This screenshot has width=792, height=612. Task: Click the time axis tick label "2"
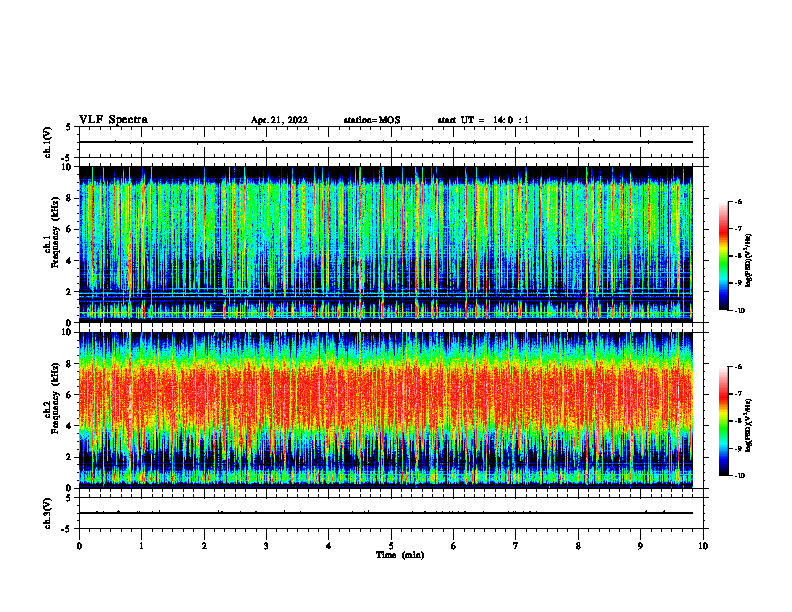pos(204,546)
